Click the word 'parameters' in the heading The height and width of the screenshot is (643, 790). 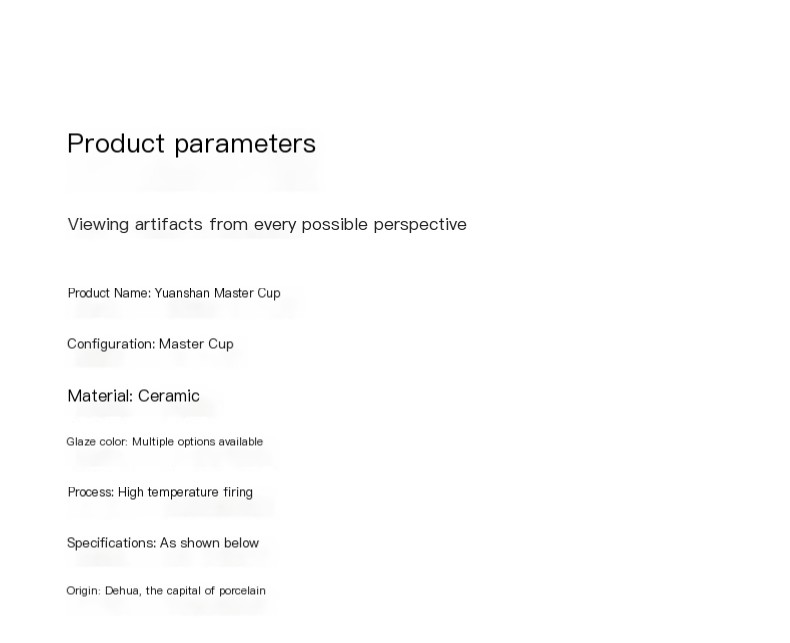(245, 144)
